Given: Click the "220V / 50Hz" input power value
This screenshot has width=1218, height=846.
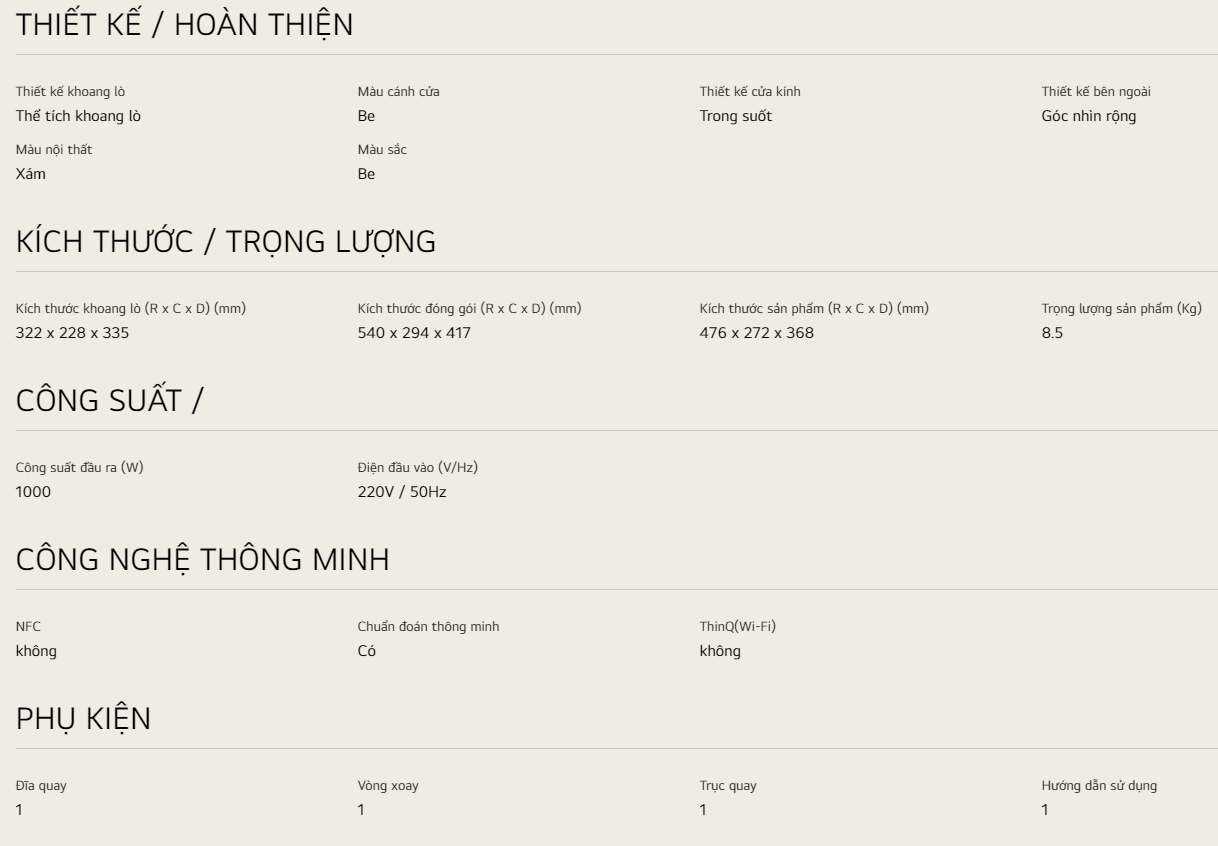Looking at the screenshot, I should pyautogui.click(x=402, y=492).
